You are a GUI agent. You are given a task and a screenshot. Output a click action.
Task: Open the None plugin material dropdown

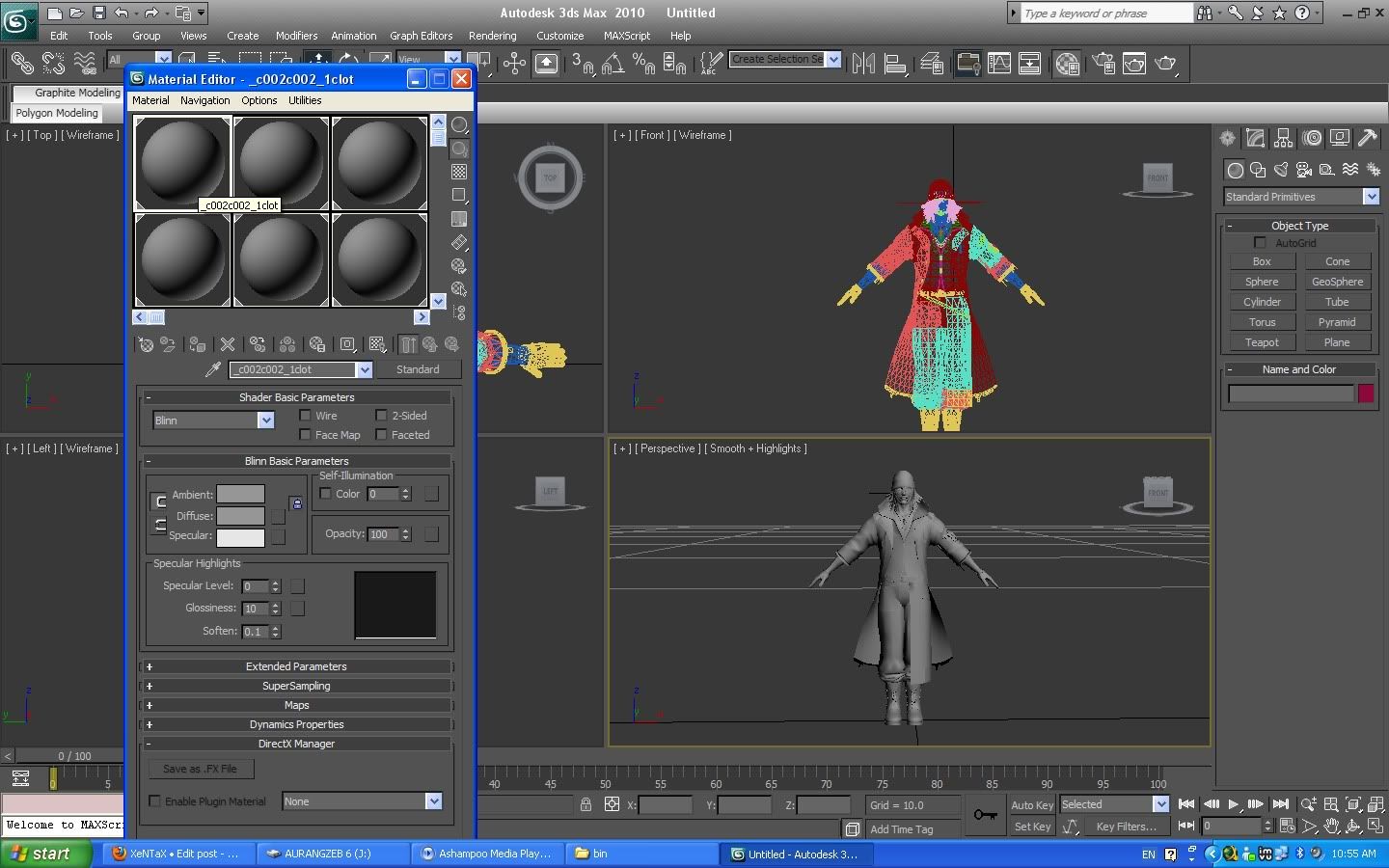coord(433,801)
